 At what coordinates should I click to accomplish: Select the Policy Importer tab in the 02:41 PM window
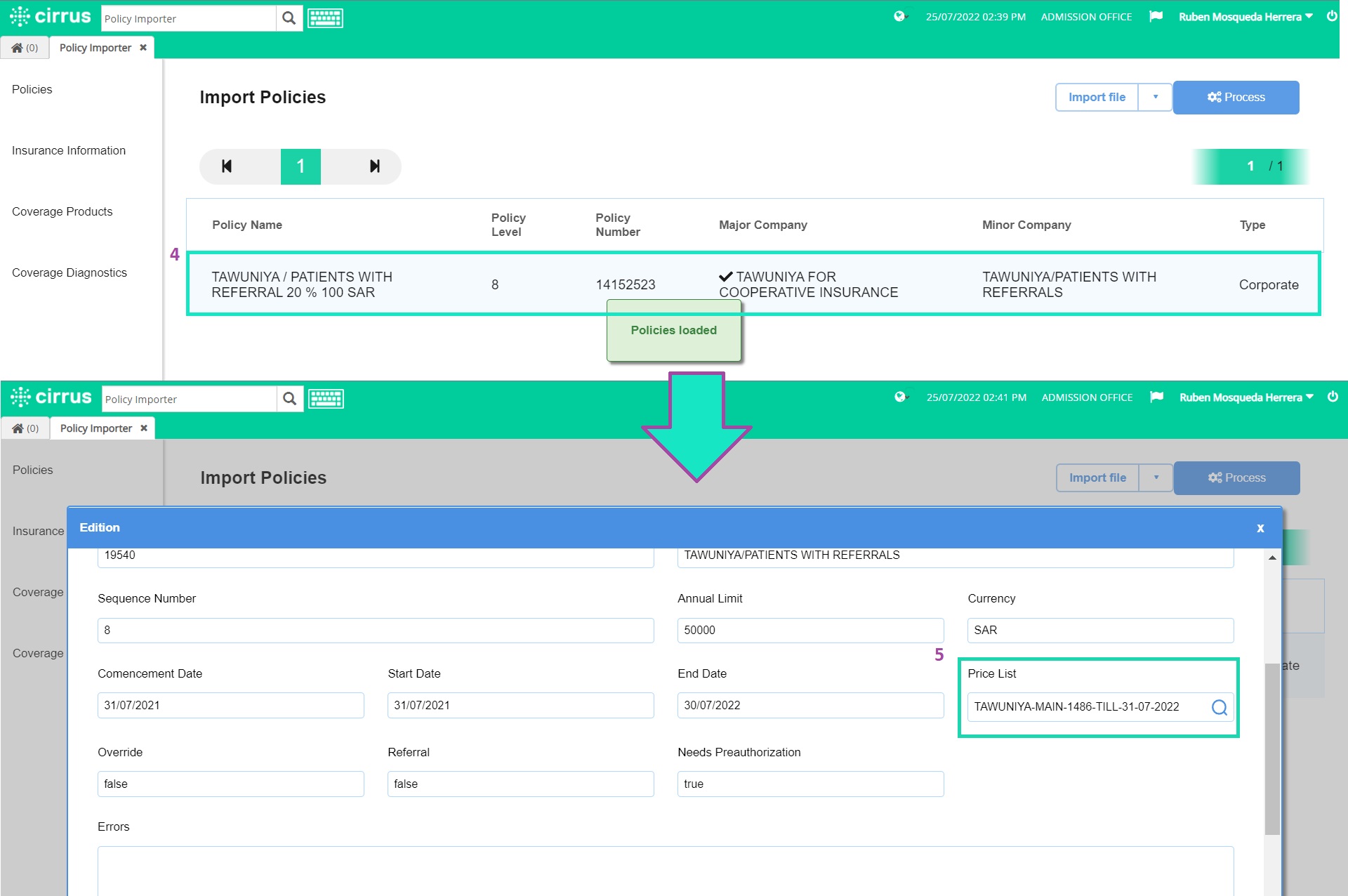[96, 428]
